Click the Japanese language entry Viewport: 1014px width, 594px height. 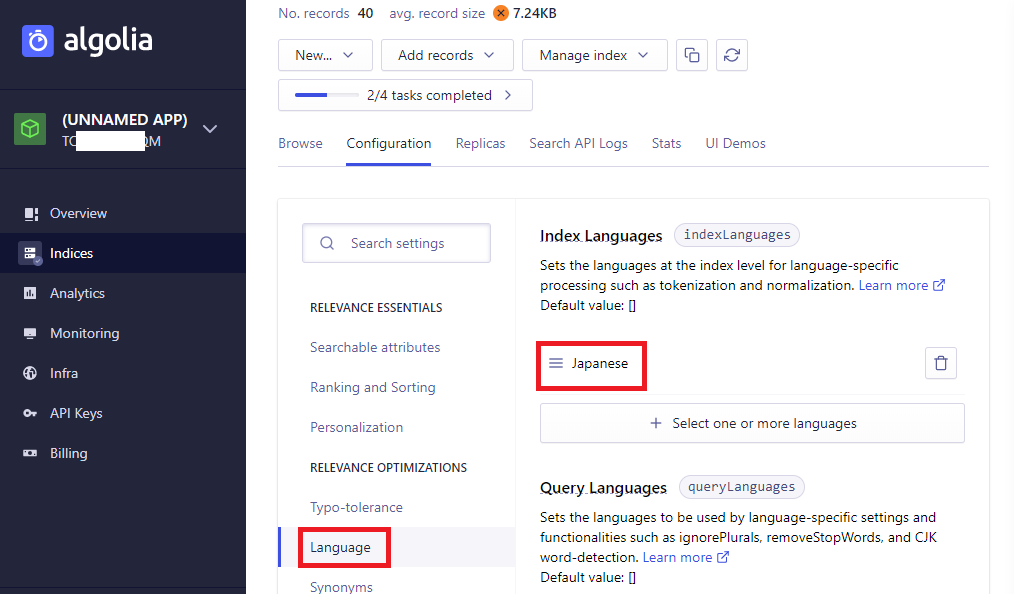pos(599,364)
